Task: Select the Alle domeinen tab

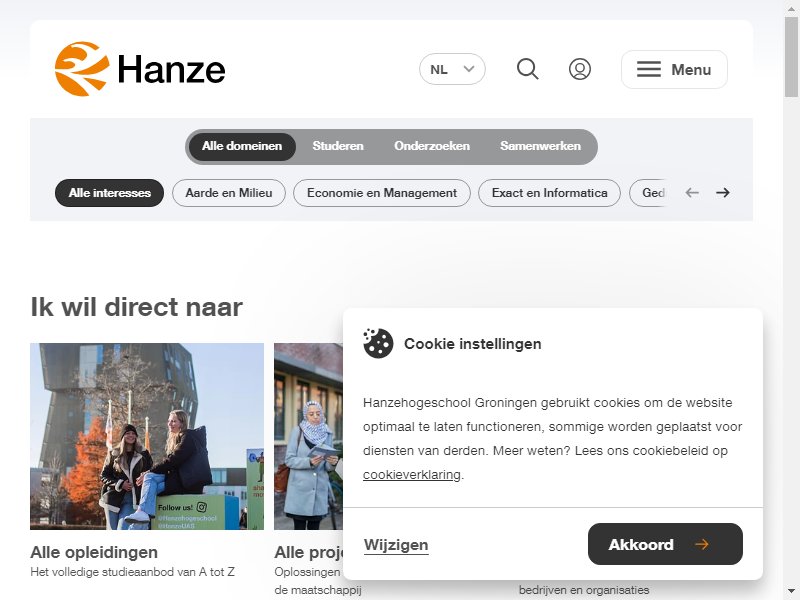Action: pyautogui.click(x=242, y=146)
